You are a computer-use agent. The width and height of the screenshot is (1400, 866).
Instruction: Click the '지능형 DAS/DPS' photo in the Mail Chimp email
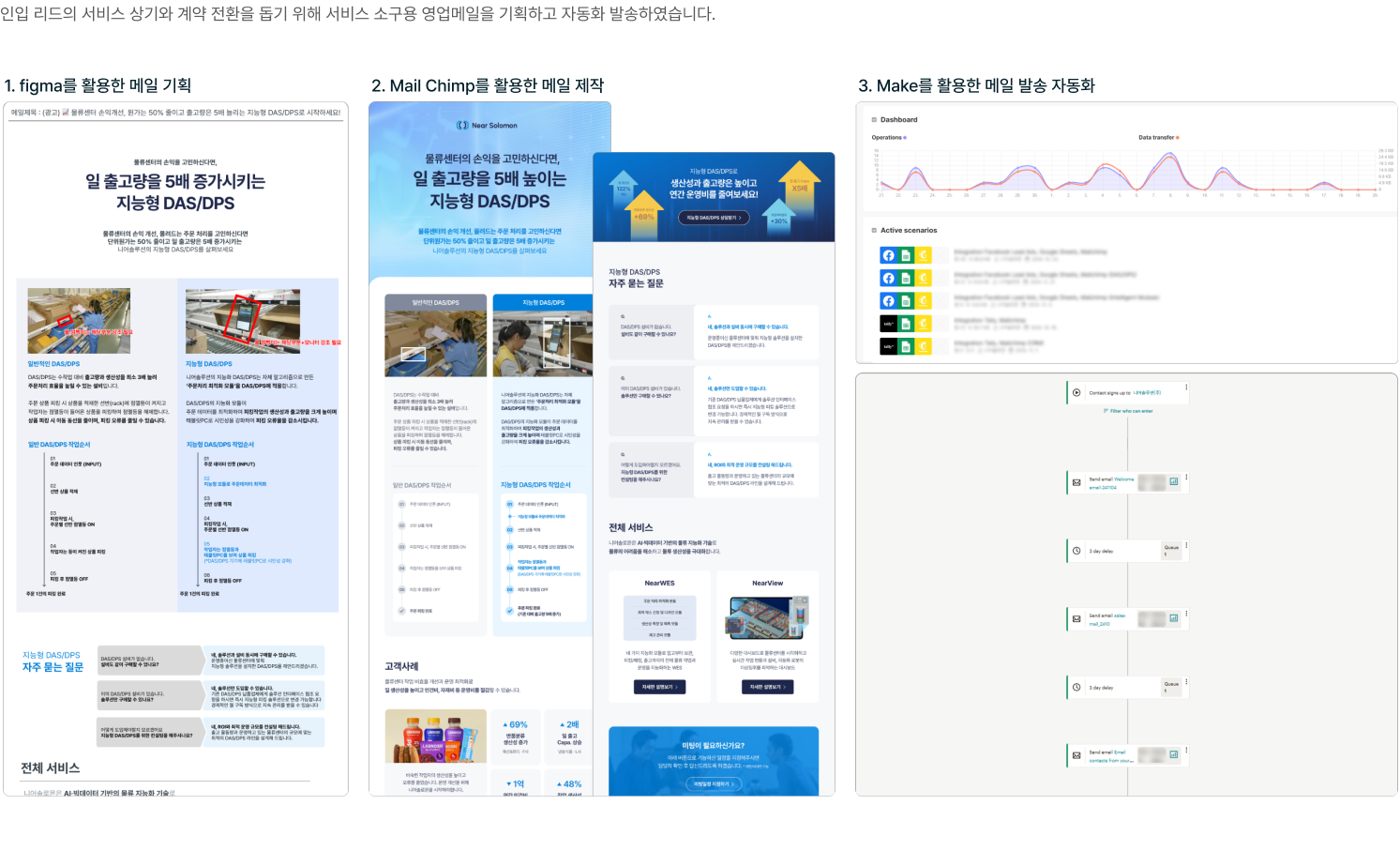(543, 343)
